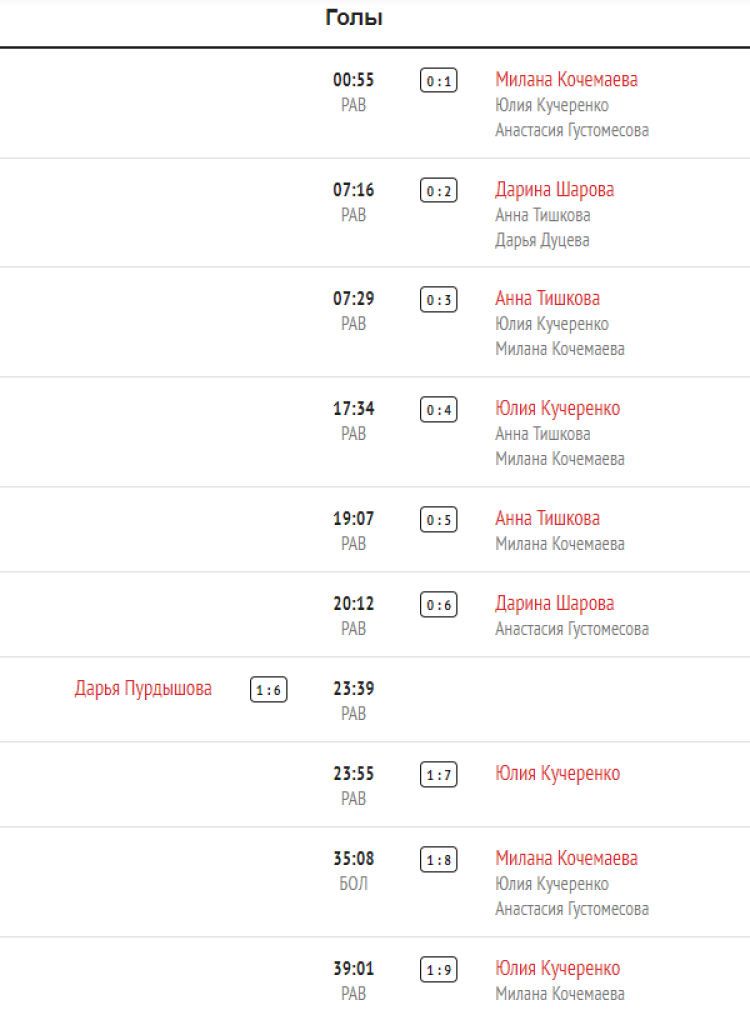The image size is (750, 1020).
Task: Open scorer Милана Кочемаева at 00:55
Action: (x=566, y=80)
